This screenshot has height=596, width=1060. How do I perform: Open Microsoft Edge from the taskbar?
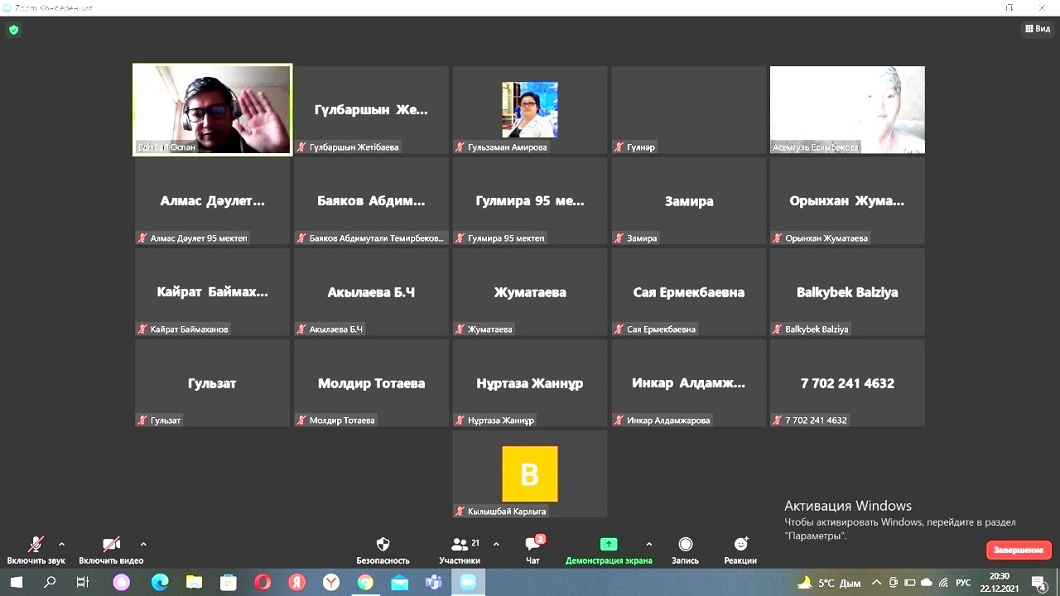tap(159, 582)
